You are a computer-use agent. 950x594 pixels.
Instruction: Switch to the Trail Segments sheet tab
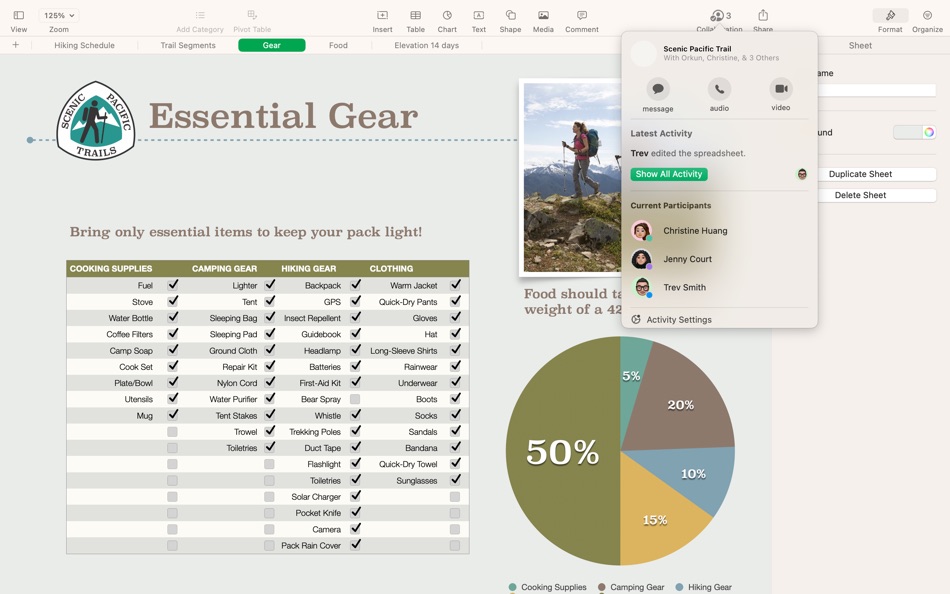point(188,45)
